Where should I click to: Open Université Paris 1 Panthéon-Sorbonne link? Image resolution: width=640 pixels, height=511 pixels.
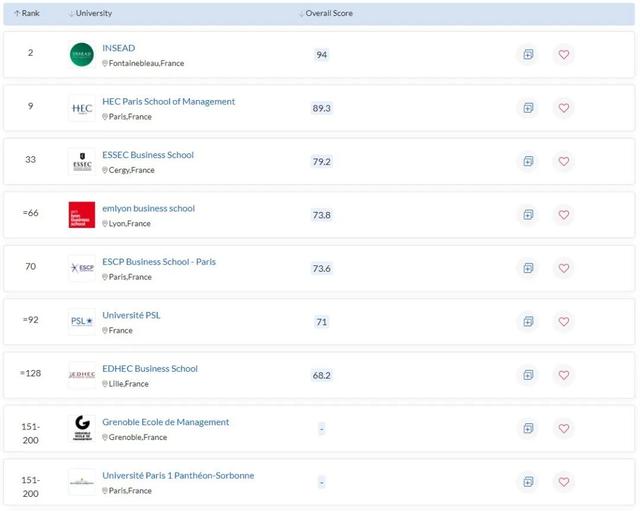(178, 476)
